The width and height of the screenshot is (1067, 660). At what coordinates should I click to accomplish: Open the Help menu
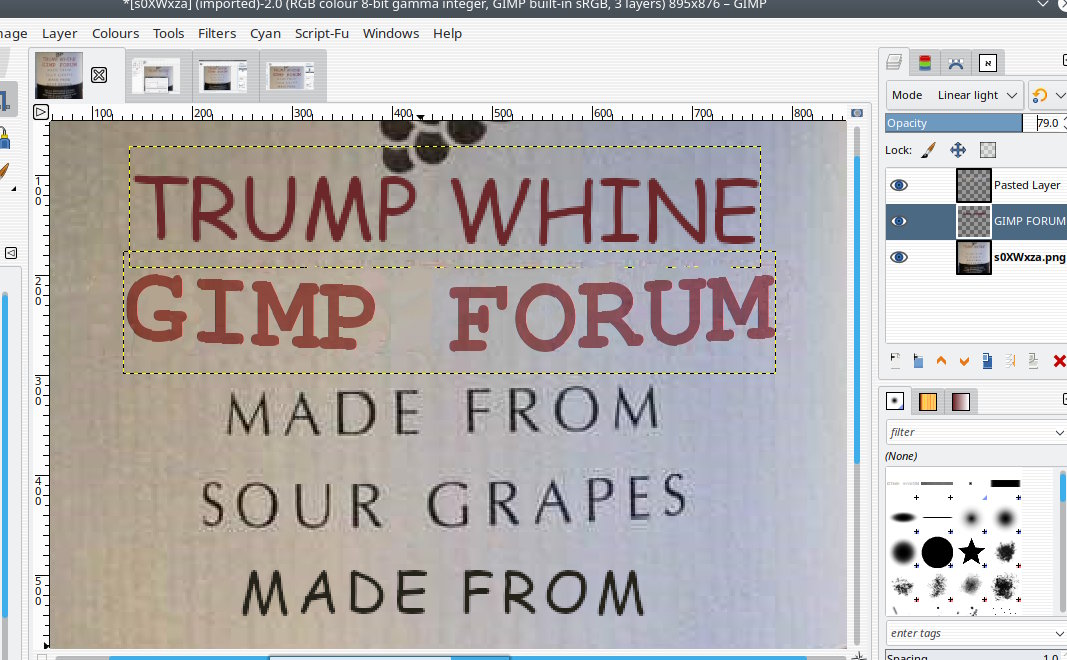[x=447, y=33]
